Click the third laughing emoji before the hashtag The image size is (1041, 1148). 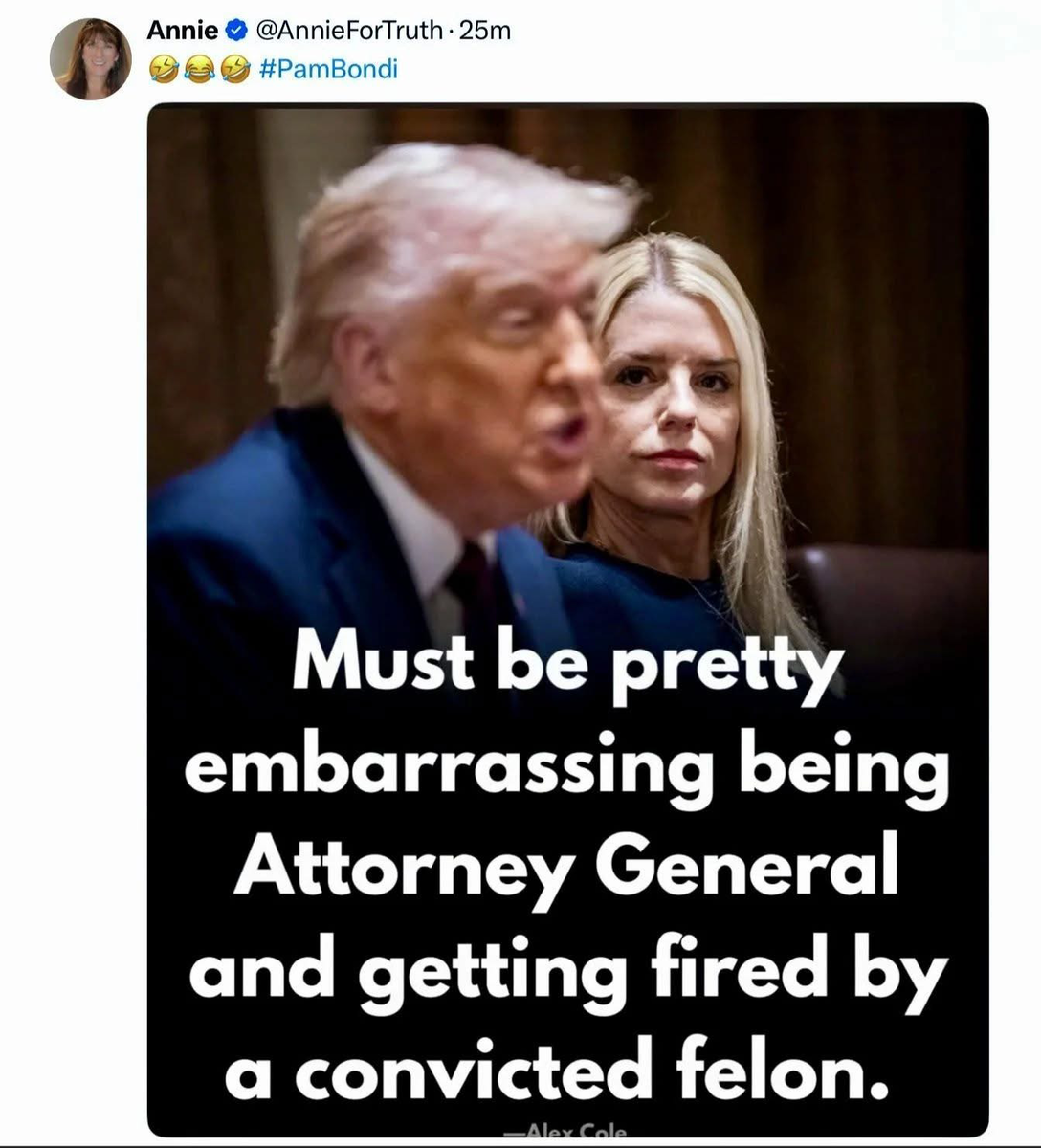click(x=234, y=69)
